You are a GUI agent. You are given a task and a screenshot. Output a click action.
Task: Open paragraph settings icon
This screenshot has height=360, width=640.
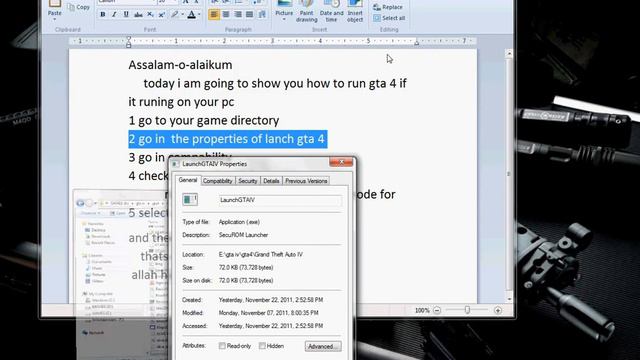262,15
